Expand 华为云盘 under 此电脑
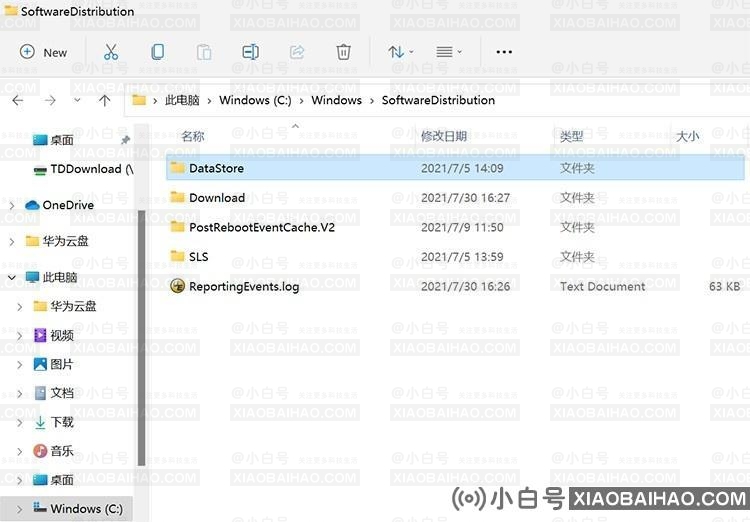 20,306
